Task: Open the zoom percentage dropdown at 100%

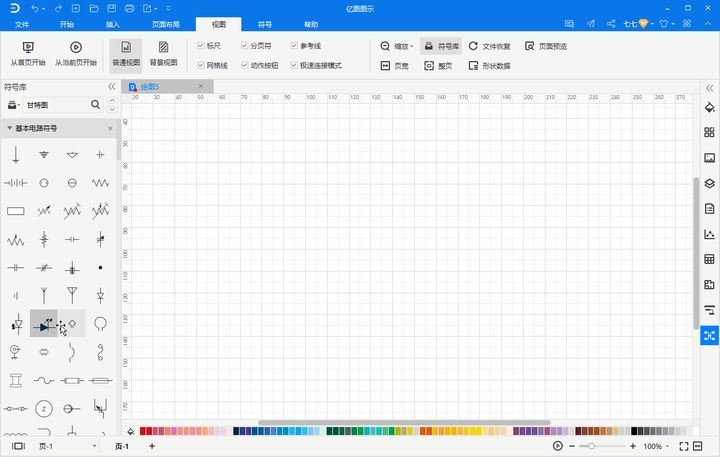Action: pyautogui.click(x=667, y=446)
